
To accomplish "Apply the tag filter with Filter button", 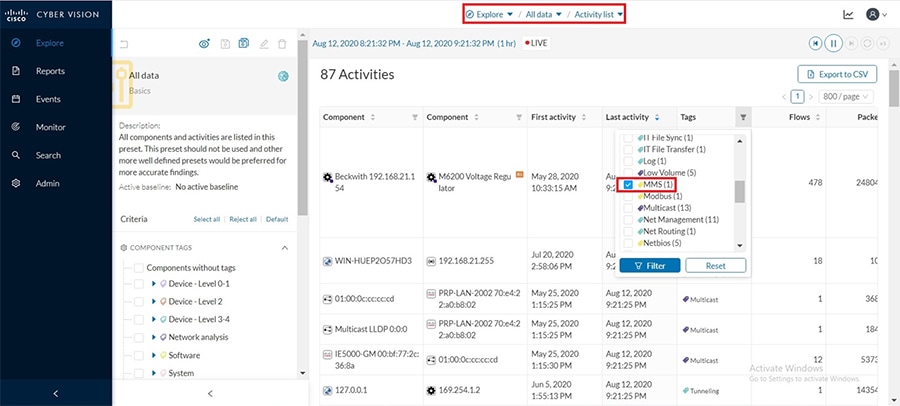I will pyautogui.click(x=650, y=265).
